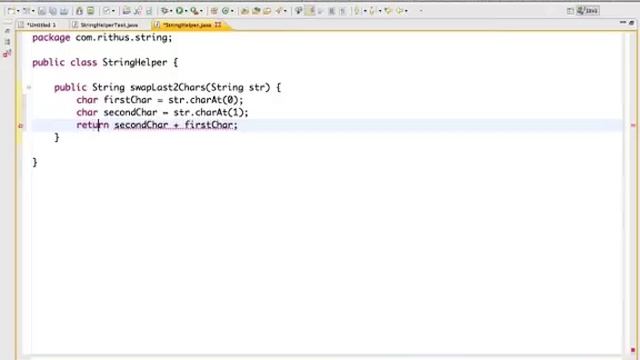Click the Print toolbar icon
The width and height of the screenshot is (640, 360).
pyautogui.click(x=64, y=11)
